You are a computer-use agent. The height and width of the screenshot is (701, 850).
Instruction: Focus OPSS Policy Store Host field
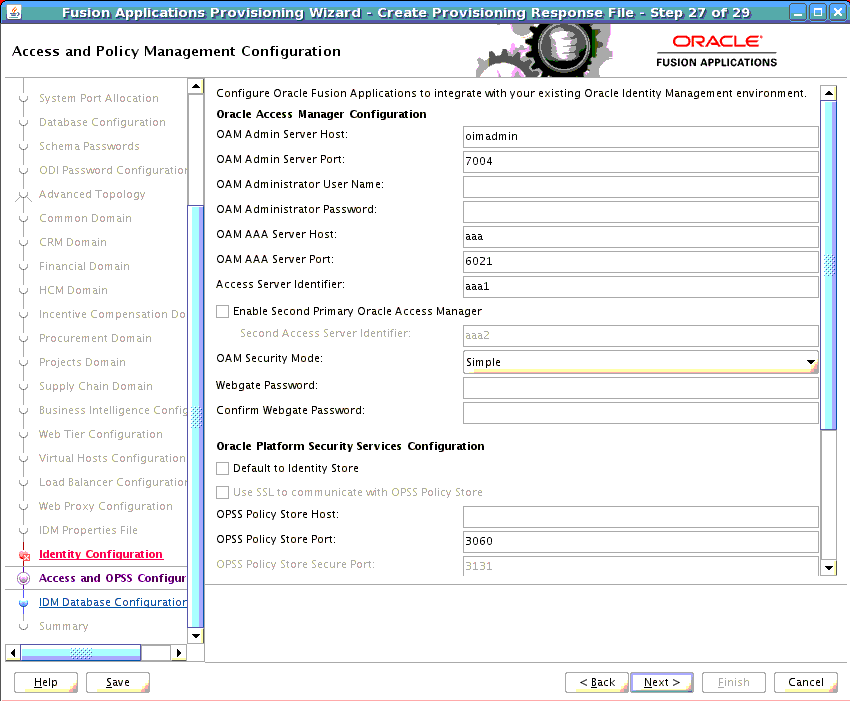click(641, 517)
